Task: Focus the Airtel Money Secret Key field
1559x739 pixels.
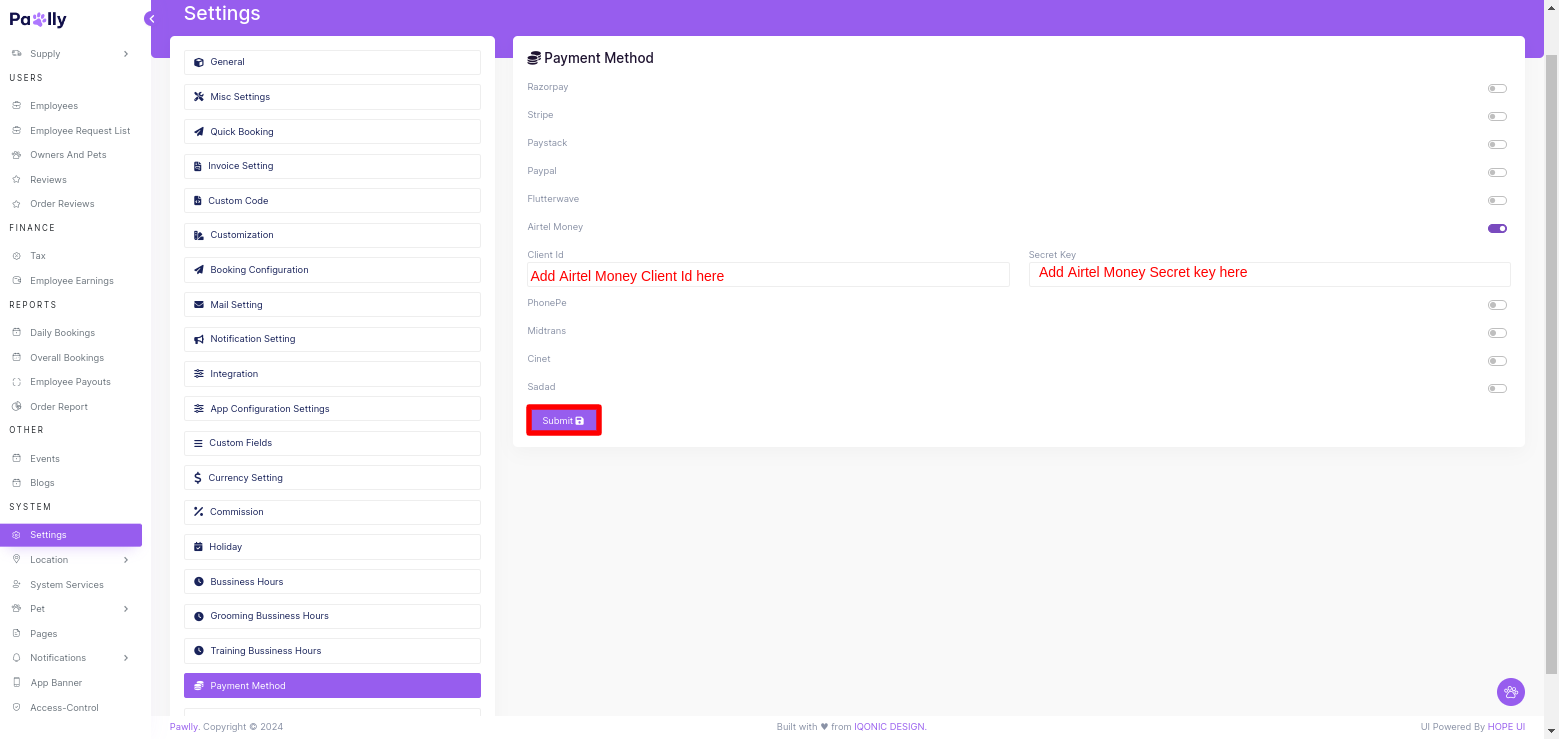Action: 1269,275
